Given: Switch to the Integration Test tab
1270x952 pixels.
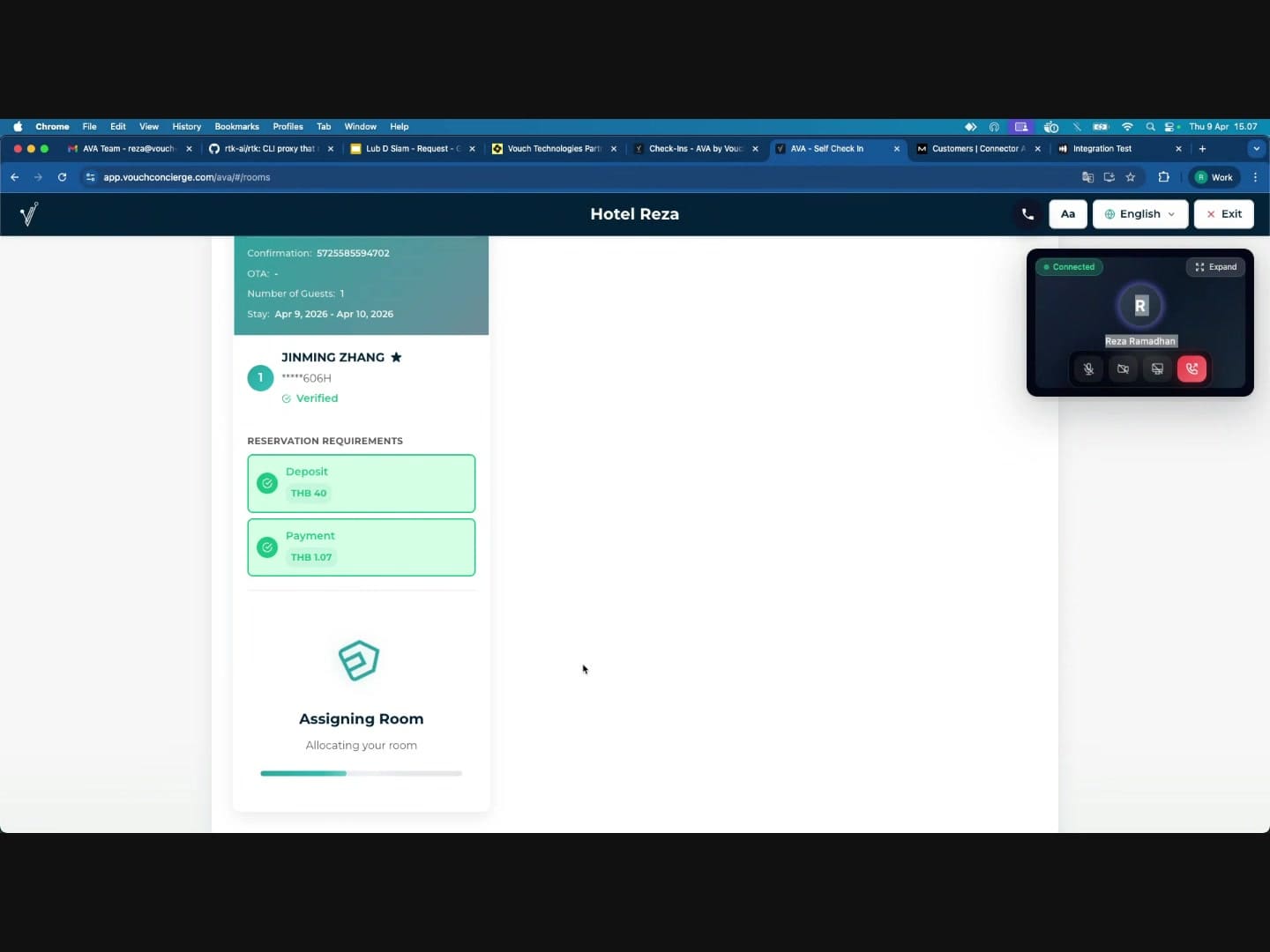Looking at the screenshot, I should coord(1102,149).
